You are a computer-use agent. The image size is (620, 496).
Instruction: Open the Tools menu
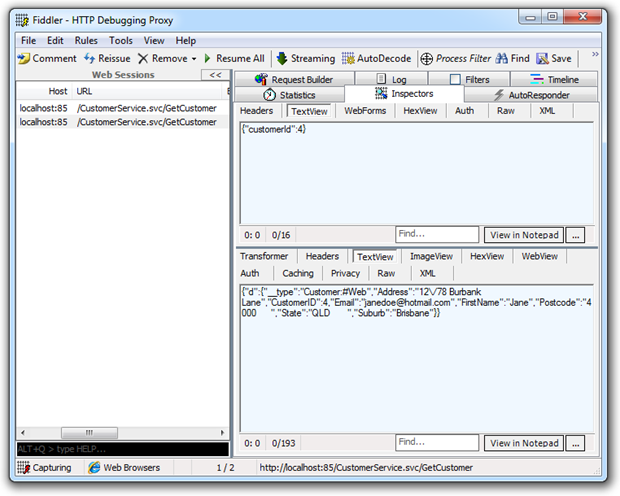point(121,40)
